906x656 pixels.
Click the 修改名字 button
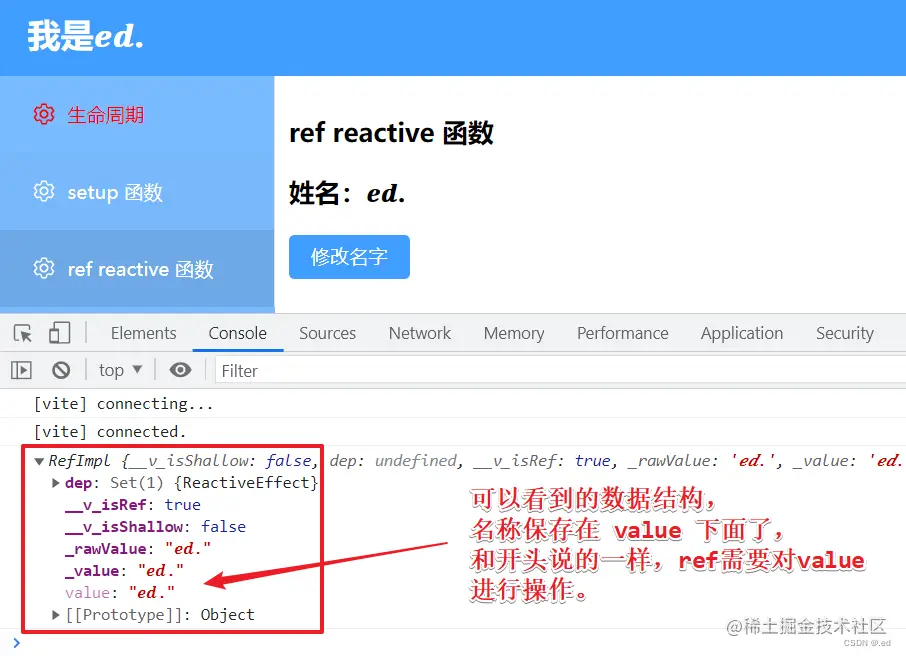350,257
